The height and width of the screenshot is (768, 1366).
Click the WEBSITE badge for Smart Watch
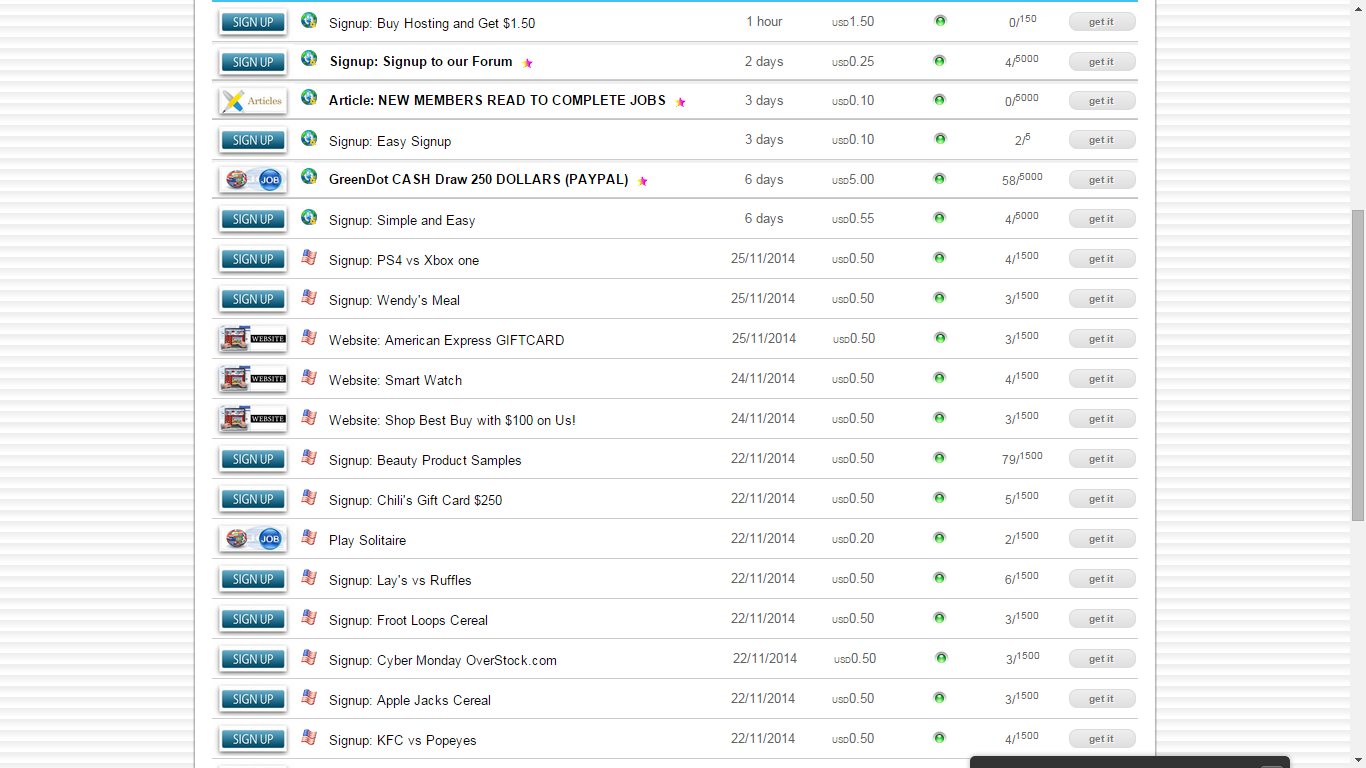(253, 379)
